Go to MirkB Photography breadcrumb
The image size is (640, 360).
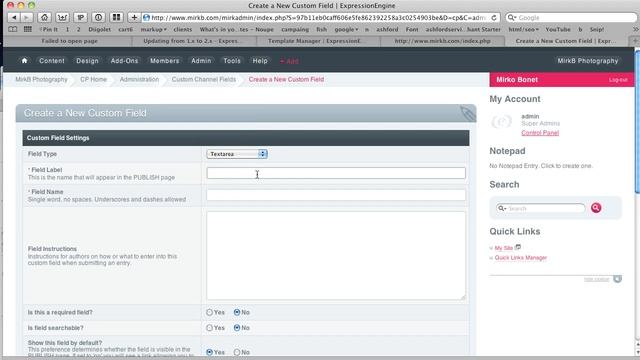pos(41,79)
